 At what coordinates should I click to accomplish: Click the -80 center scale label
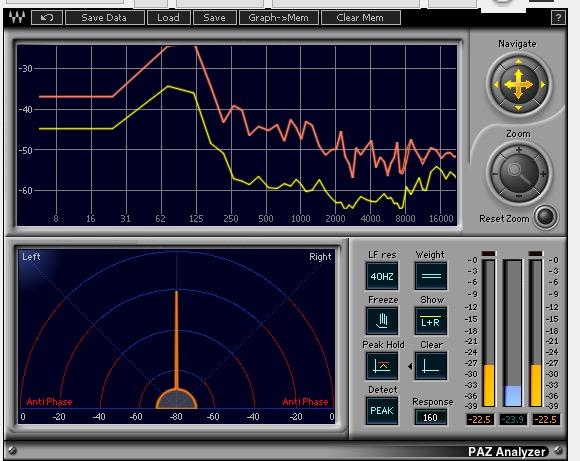click(x=176, y=417)
